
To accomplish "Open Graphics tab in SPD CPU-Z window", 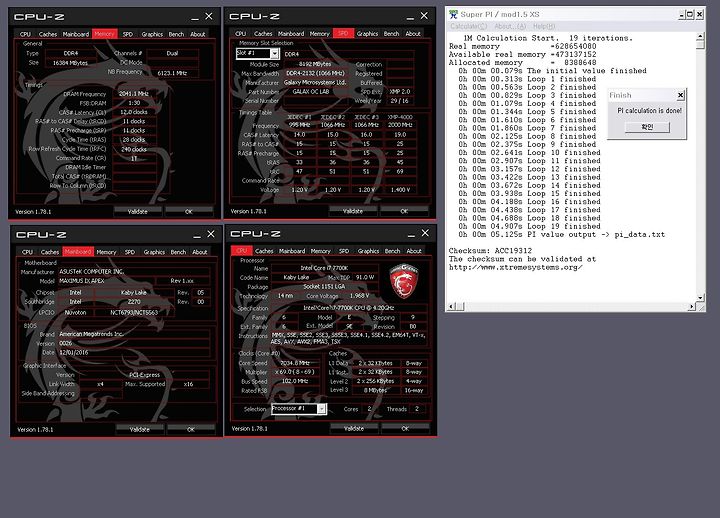I will click(x=367, y=34).
